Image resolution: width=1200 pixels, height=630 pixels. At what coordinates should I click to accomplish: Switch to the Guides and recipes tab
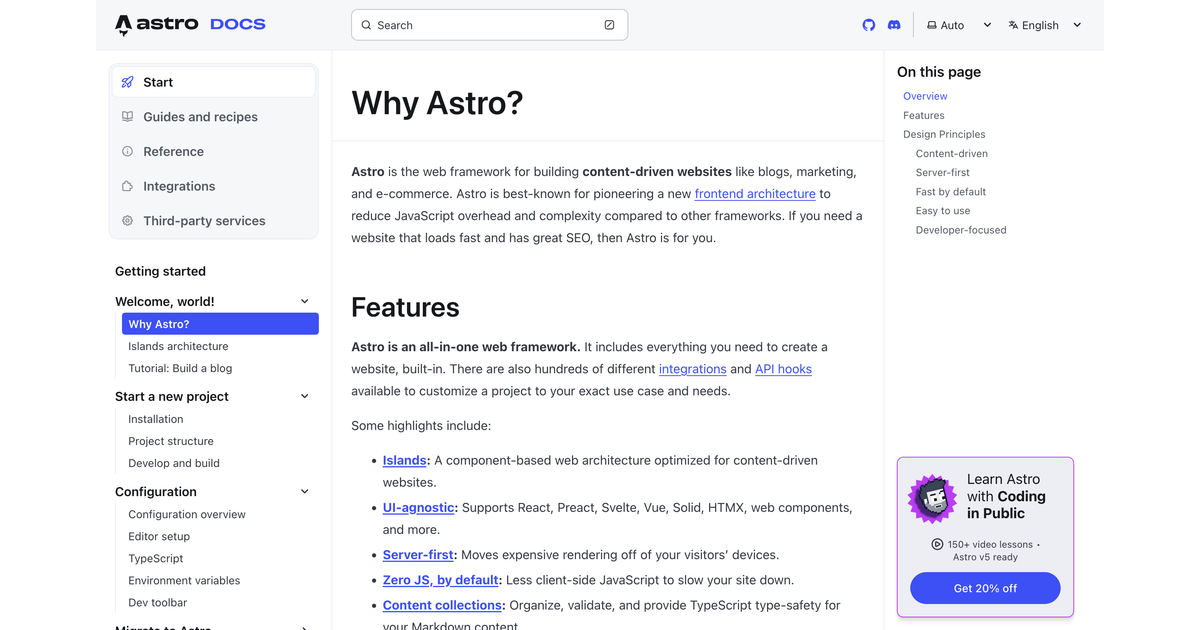(214, 117)
